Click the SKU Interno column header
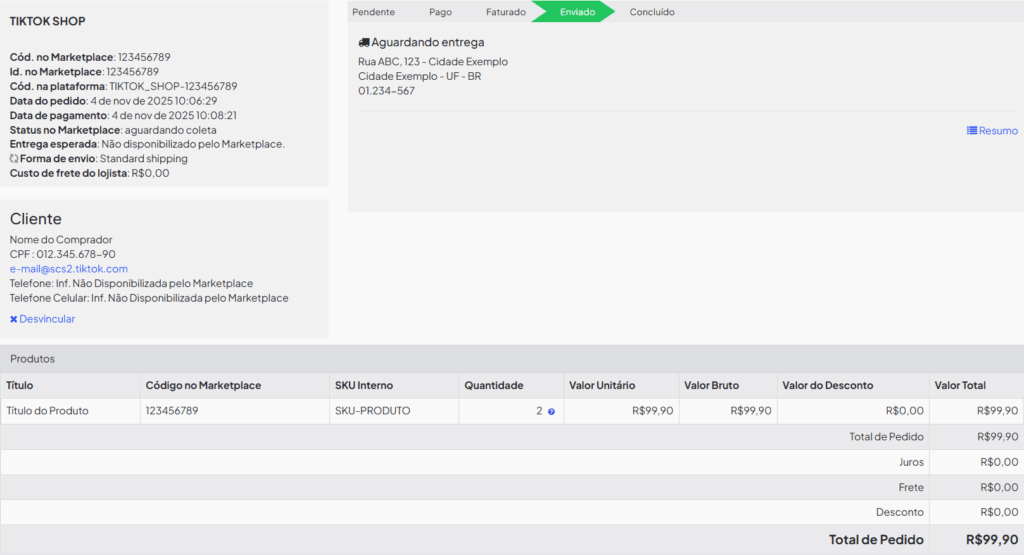Image resolution: width=1024 pixels, height=555 pixels. click(363, 386)
